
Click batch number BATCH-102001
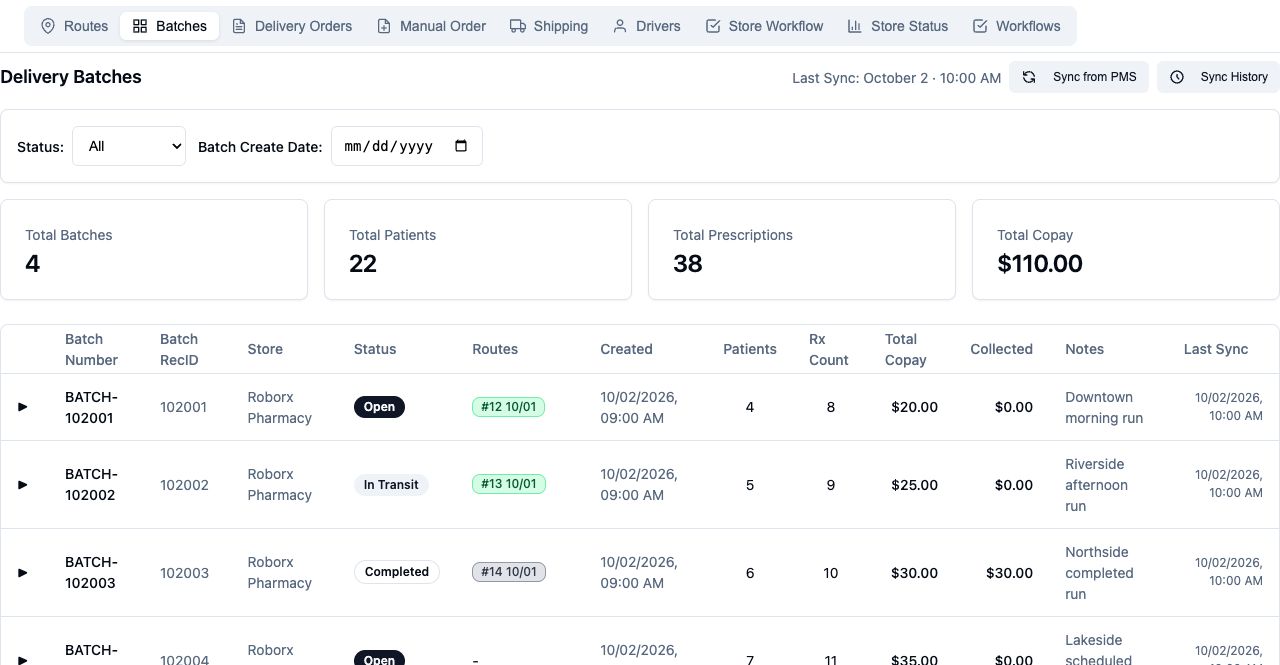click(91, 408)
